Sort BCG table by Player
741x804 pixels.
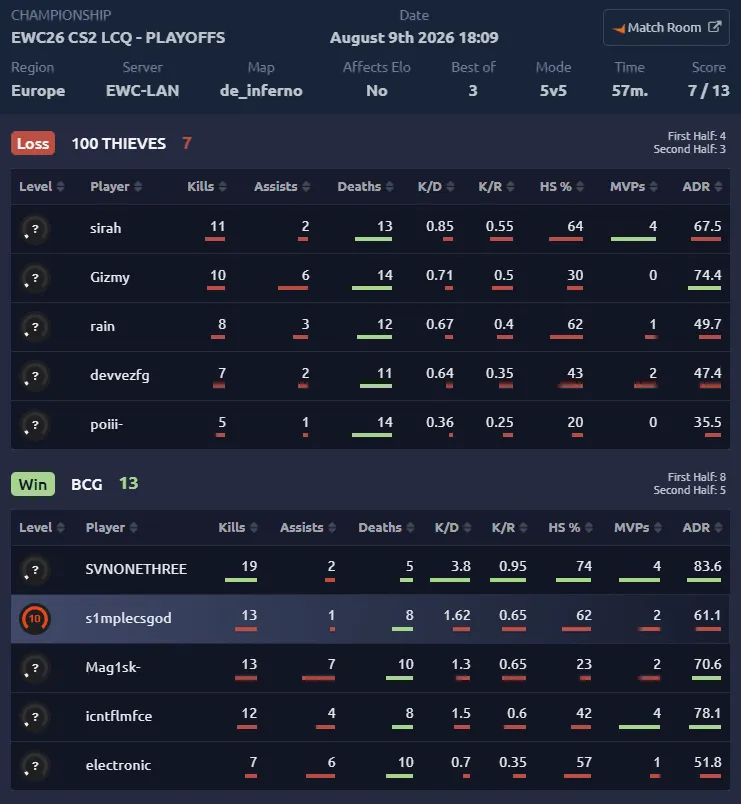111,528
